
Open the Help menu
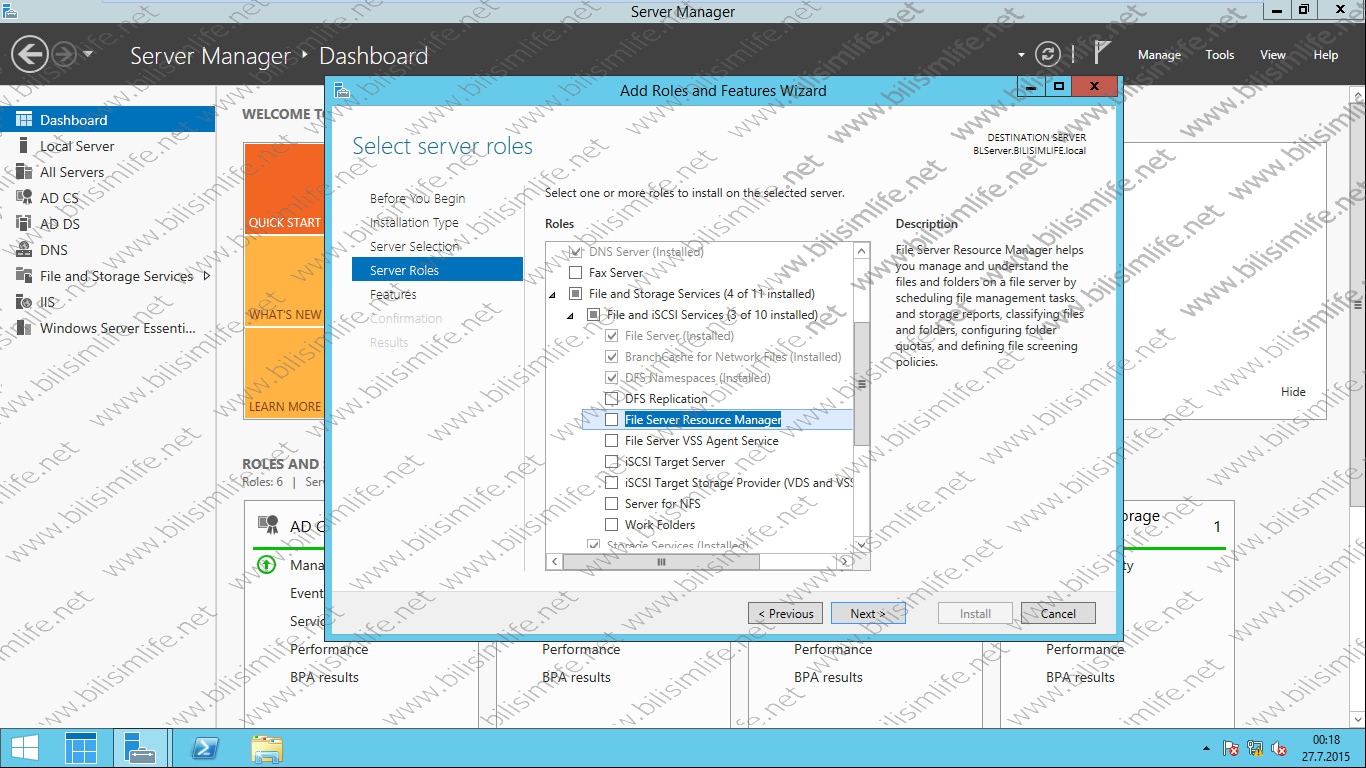click(x=1325, y=55)
